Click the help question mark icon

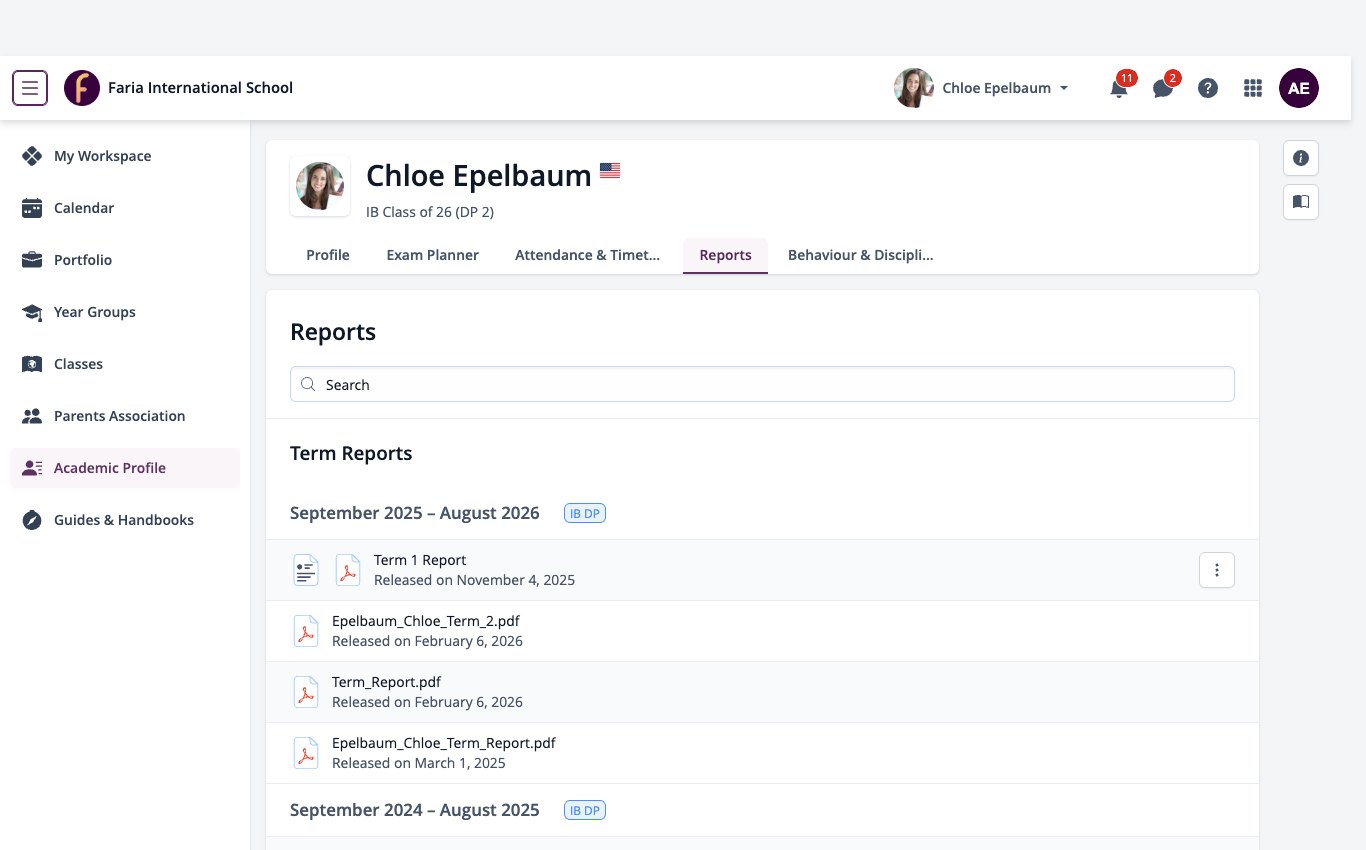click(x=1208, y=88)
